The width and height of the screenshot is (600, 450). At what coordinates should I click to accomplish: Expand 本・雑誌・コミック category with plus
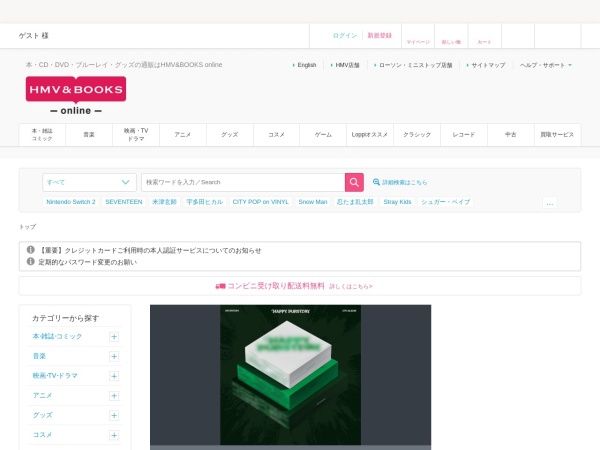pyautogui.click(x=114, y=337)
